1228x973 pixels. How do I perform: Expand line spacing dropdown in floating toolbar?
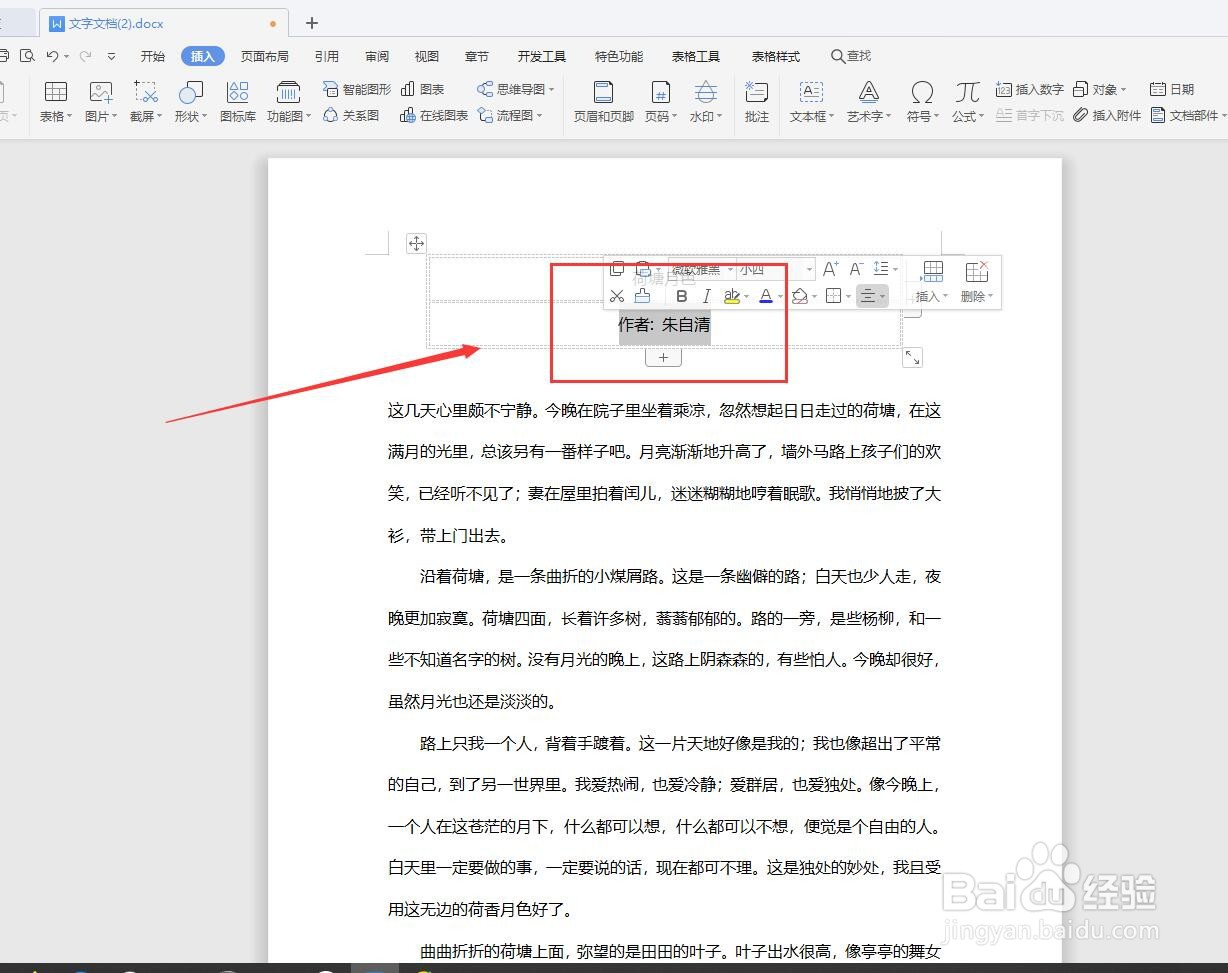coord(895,270)
